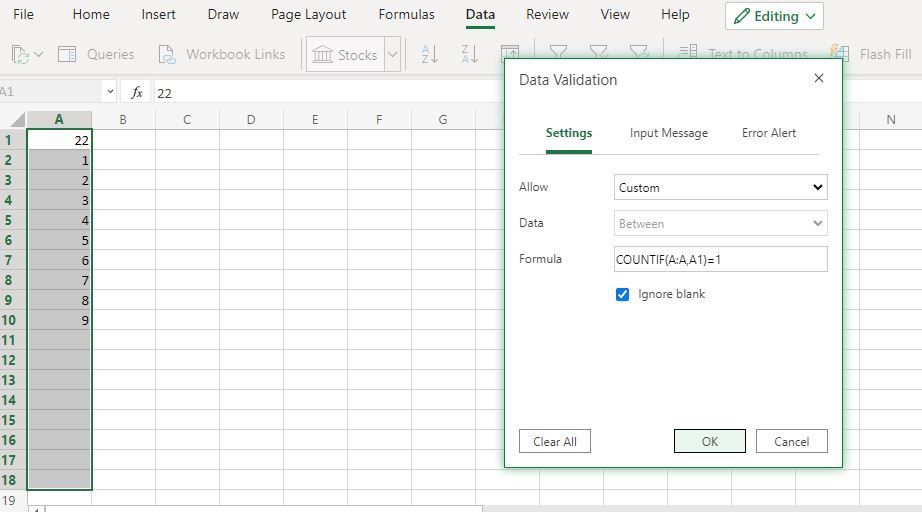Toggle the Ignore blank checkbox
922x512 pixels.
tap(622, 295)
